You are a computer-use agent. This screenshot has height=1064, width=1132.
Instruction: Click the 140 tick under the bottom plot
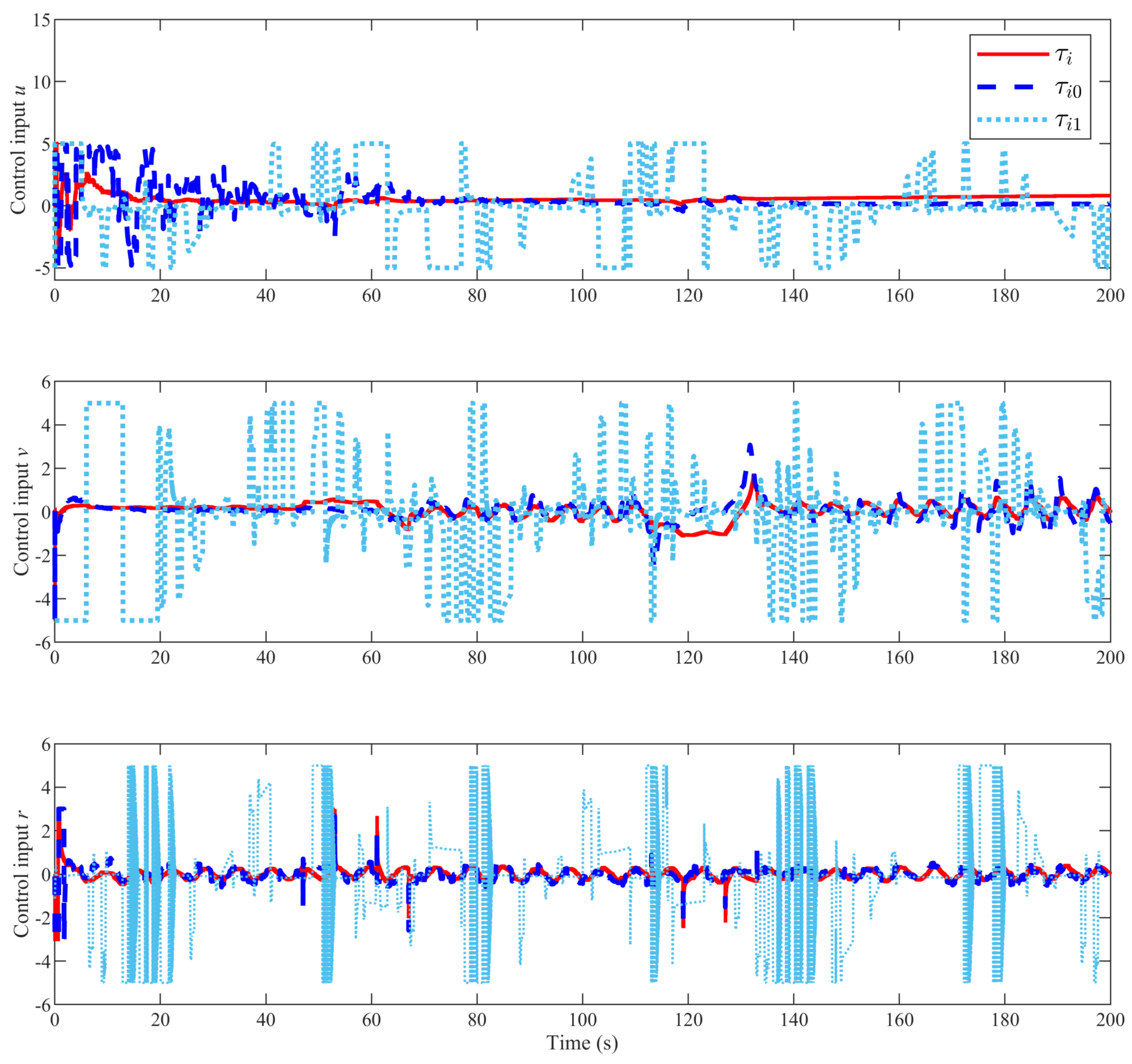tap(794, 1019)
